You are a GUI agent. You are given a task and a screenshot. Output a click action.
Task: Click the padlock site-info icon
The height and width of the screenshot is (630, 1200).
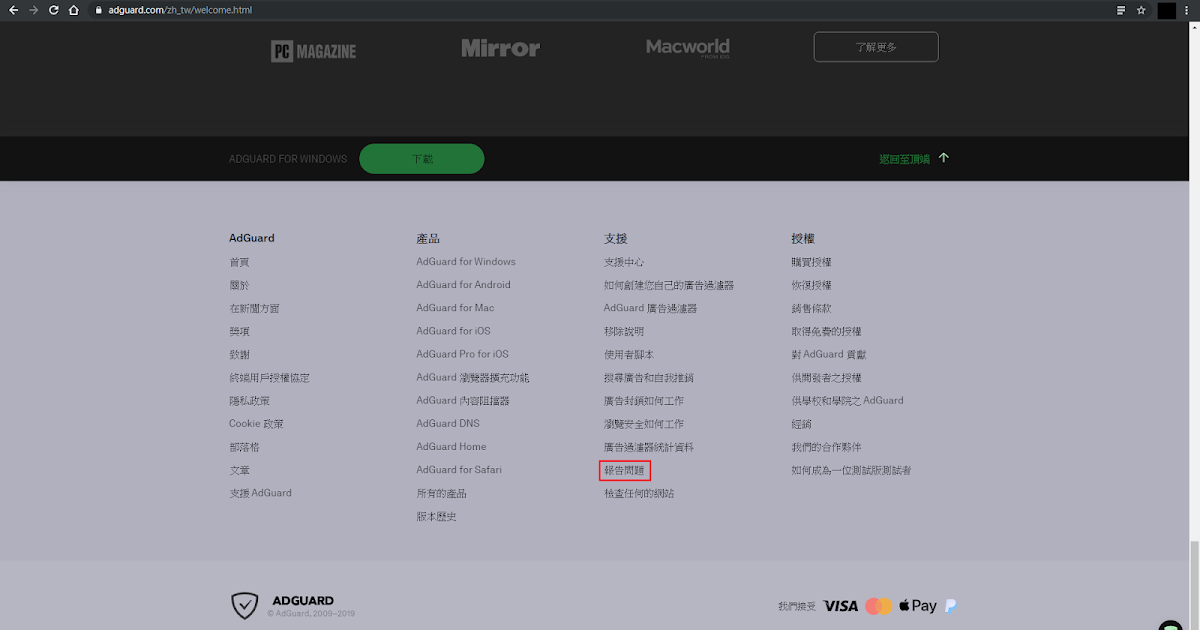[x=99, y=10]
